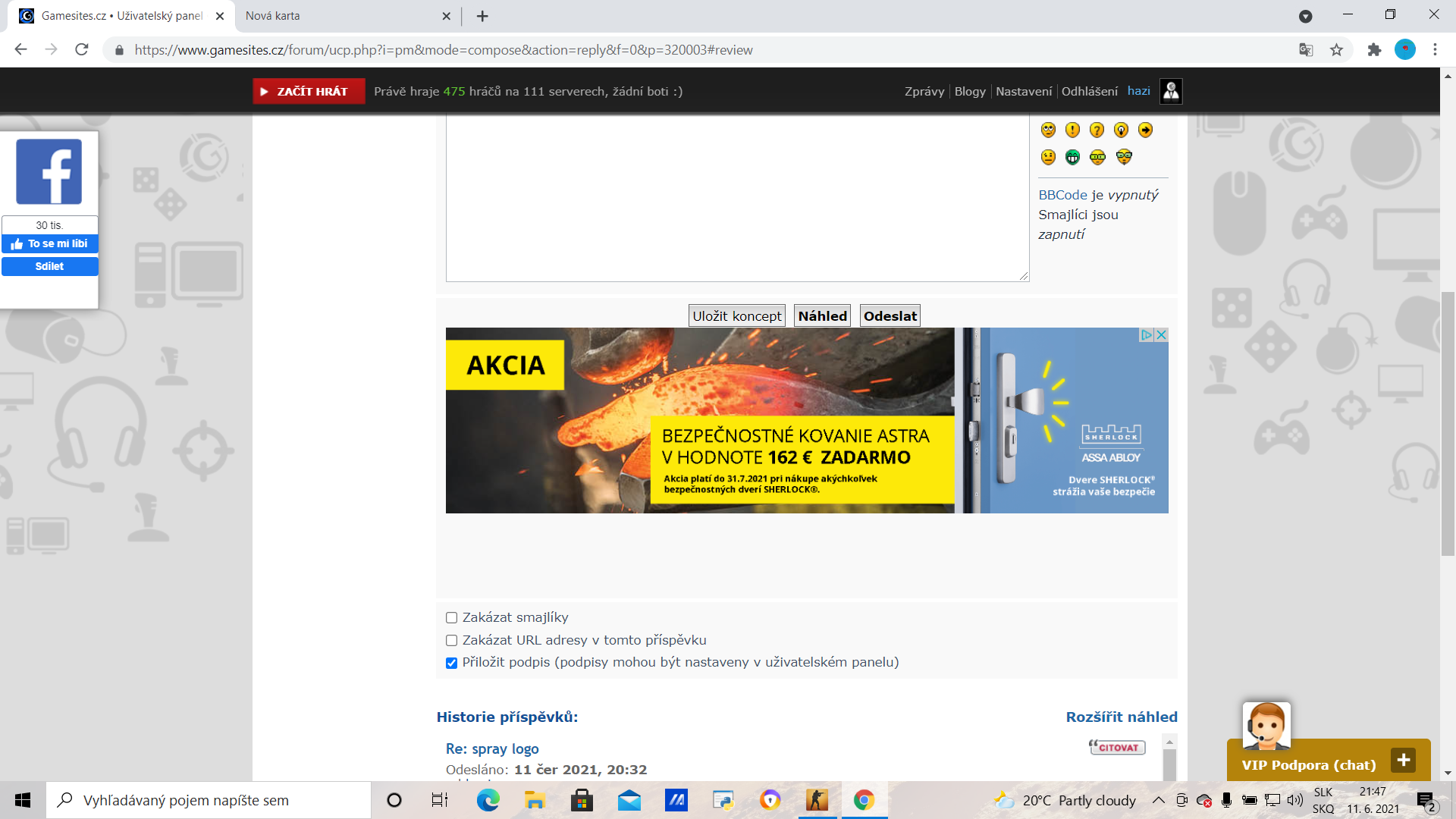Click the page's vertical scrollbar thumb
Image resolution: width=1456 pixels, height=819 pixels.
pos(1448,425)
